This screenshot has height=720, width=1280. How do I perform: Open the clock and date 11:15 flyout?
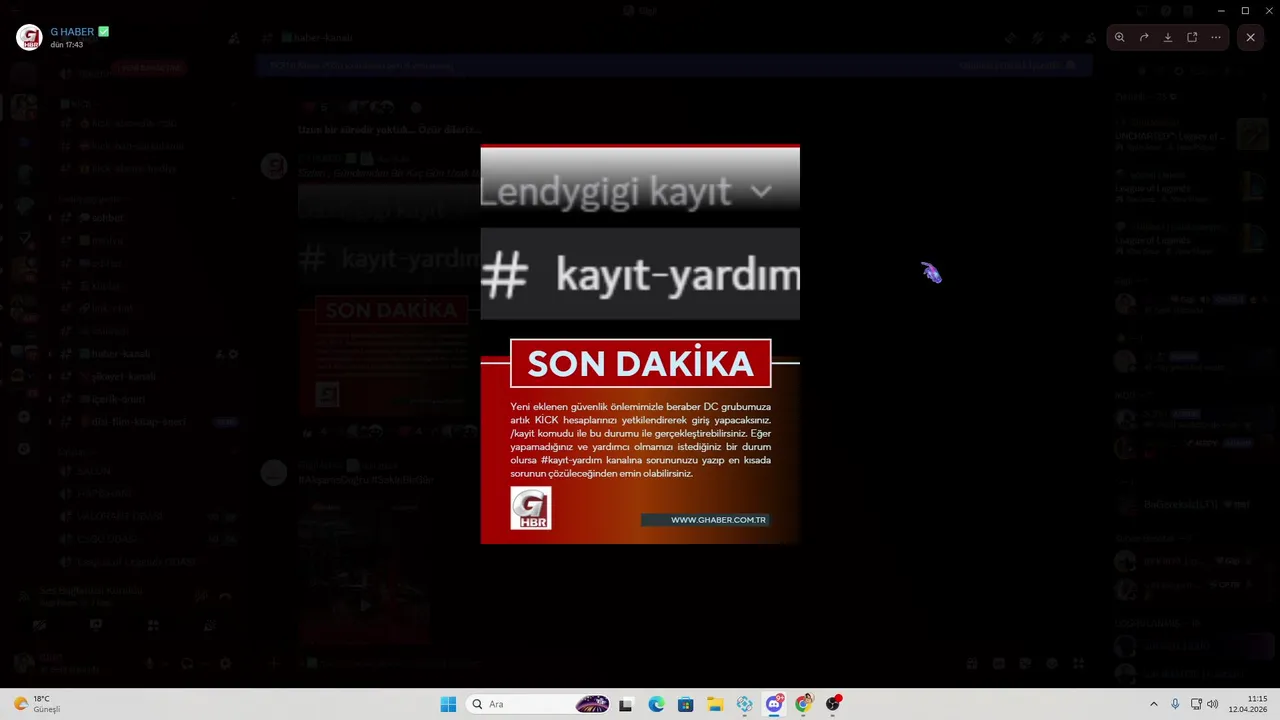pyautogui.click(x=1249, y=704)
